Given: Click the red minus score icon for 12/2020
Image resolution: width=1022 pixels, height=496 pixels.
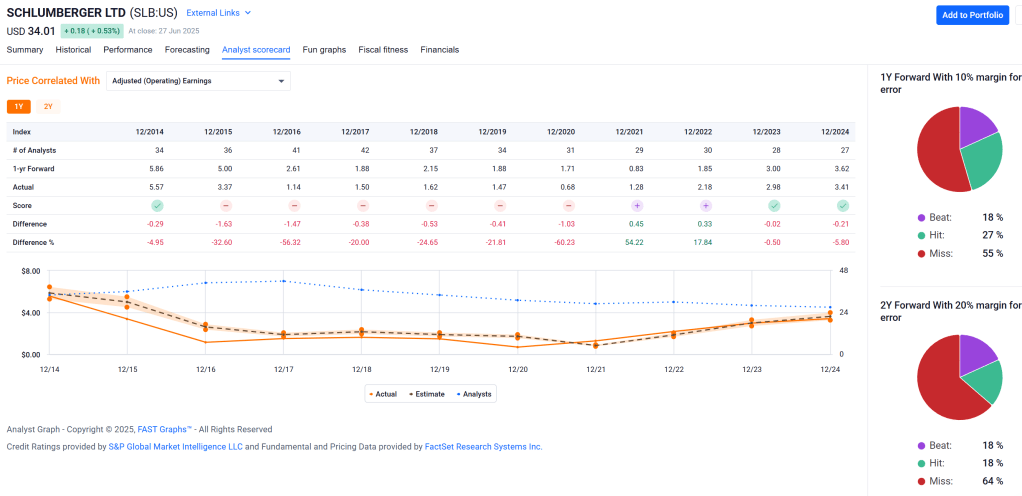Looking at the screenshot, I should (x=569, y=205).
